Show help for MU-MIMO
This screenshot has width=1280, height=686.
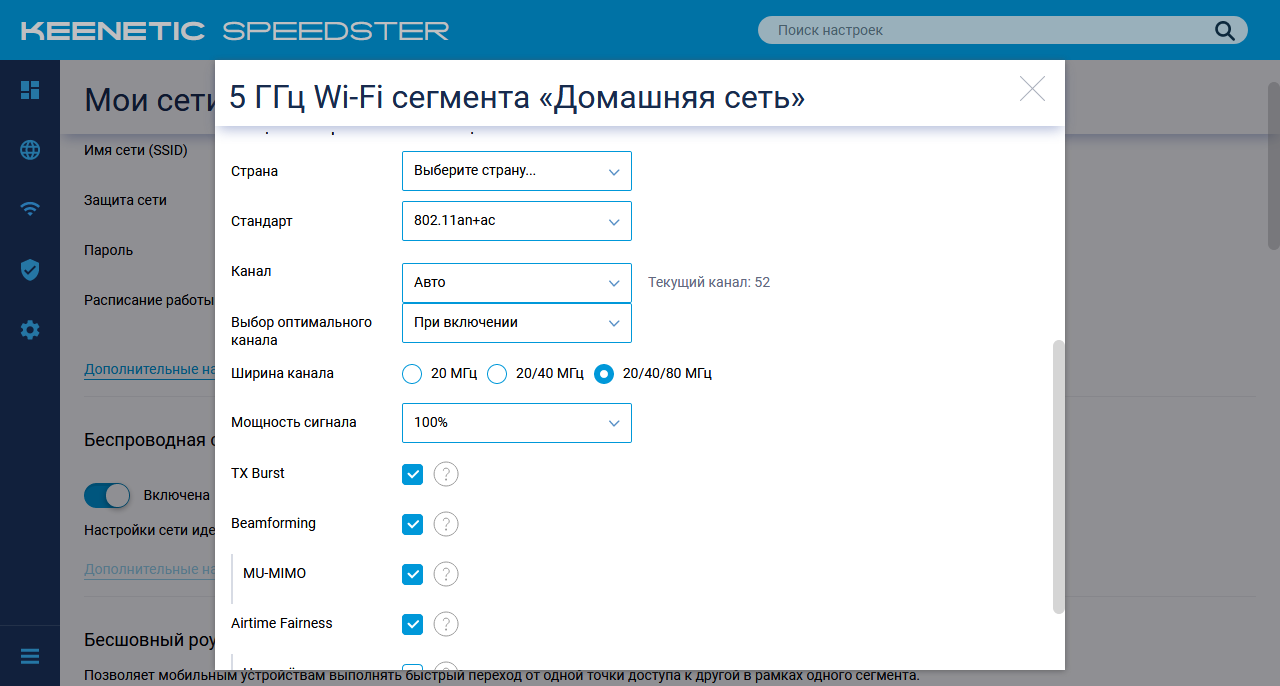[x=446, y=574]
